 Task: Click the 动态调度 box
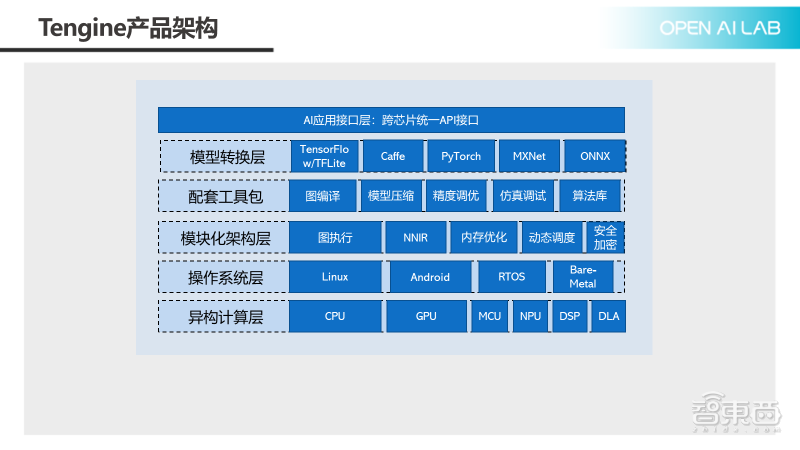pyautogui.click(x=552, y=238)
